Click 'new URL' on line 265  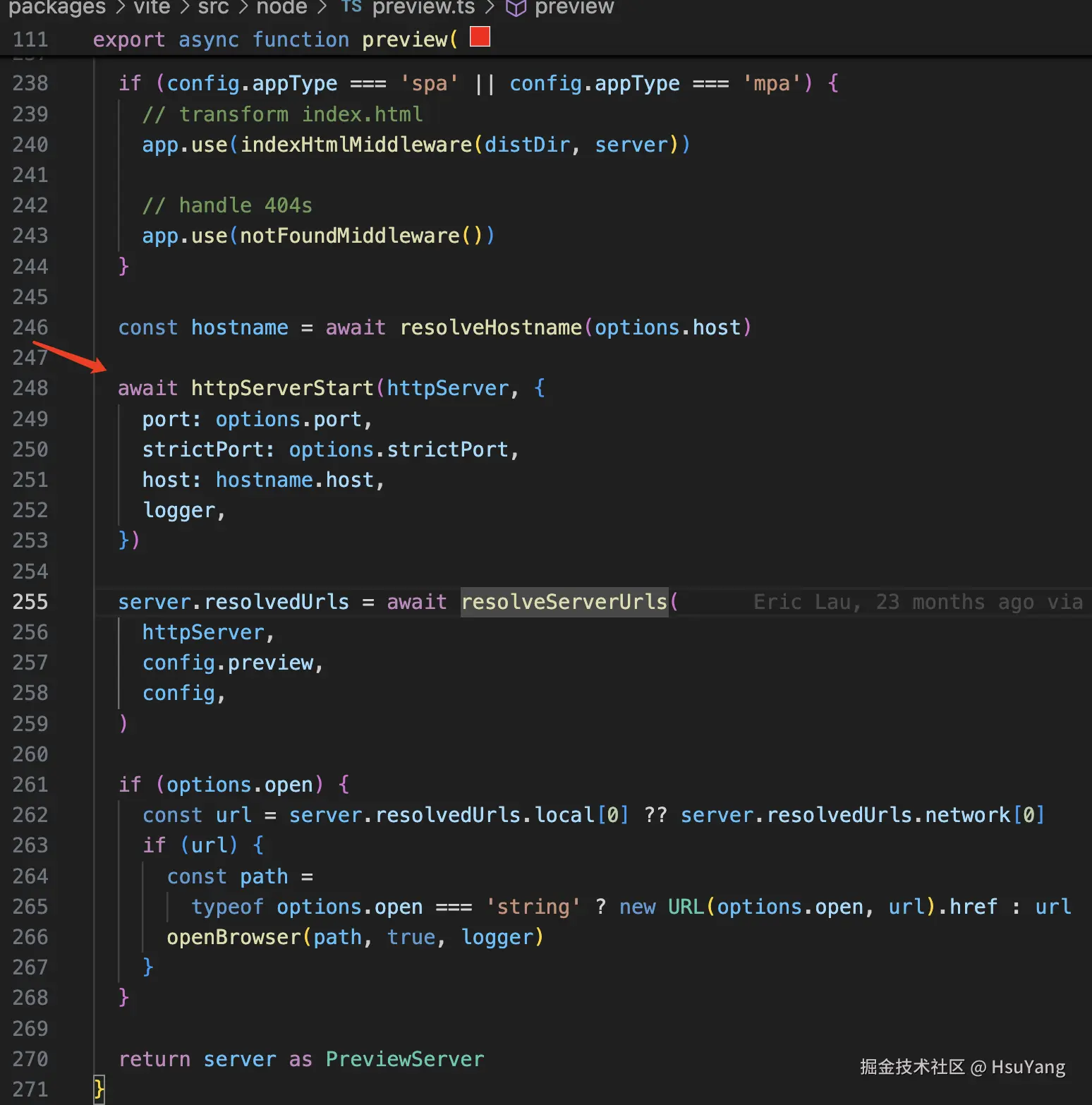click(662, 907)
